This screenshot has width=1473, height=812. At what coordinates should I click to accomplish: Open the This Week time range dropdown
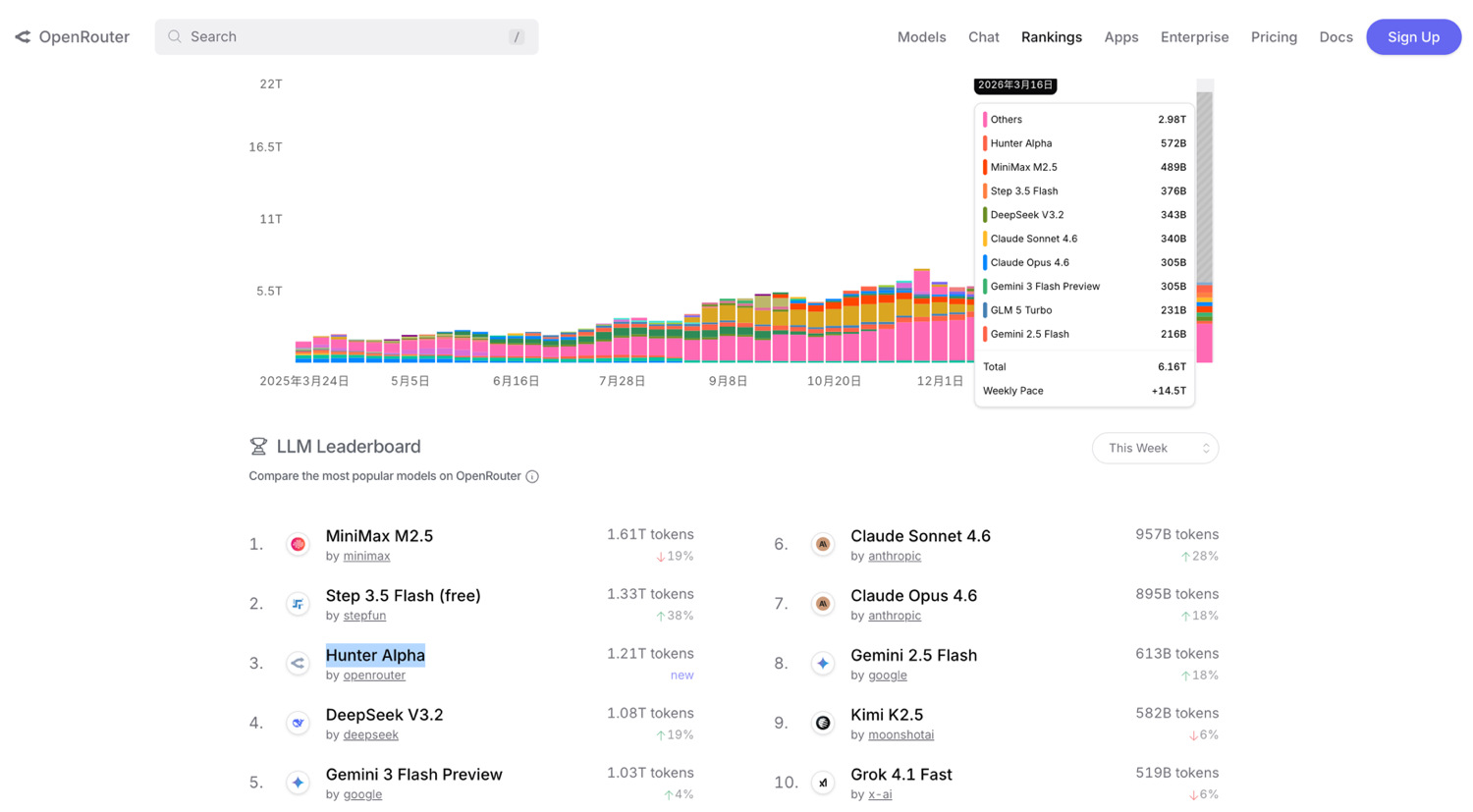point(1155,448)
